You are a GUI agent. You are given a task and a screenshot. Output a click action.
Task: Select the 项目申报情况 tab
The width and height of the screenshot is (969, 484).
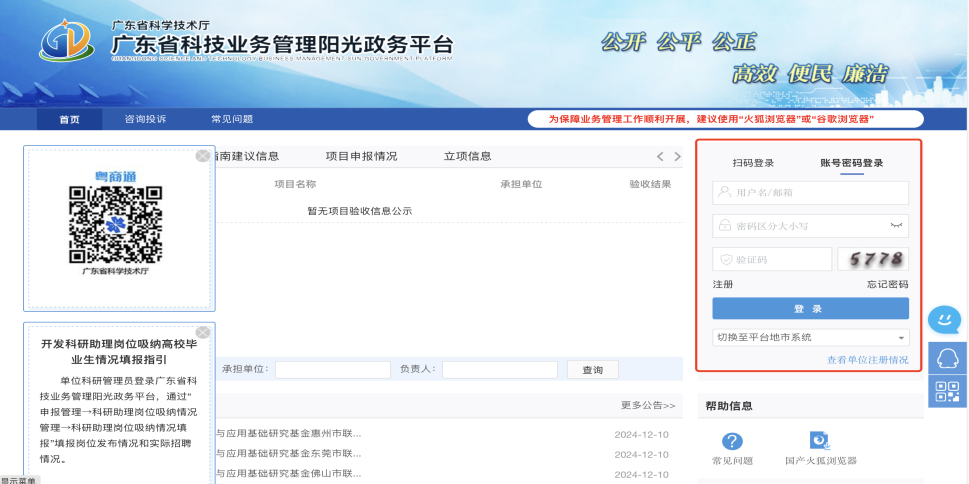coord(361,156)
